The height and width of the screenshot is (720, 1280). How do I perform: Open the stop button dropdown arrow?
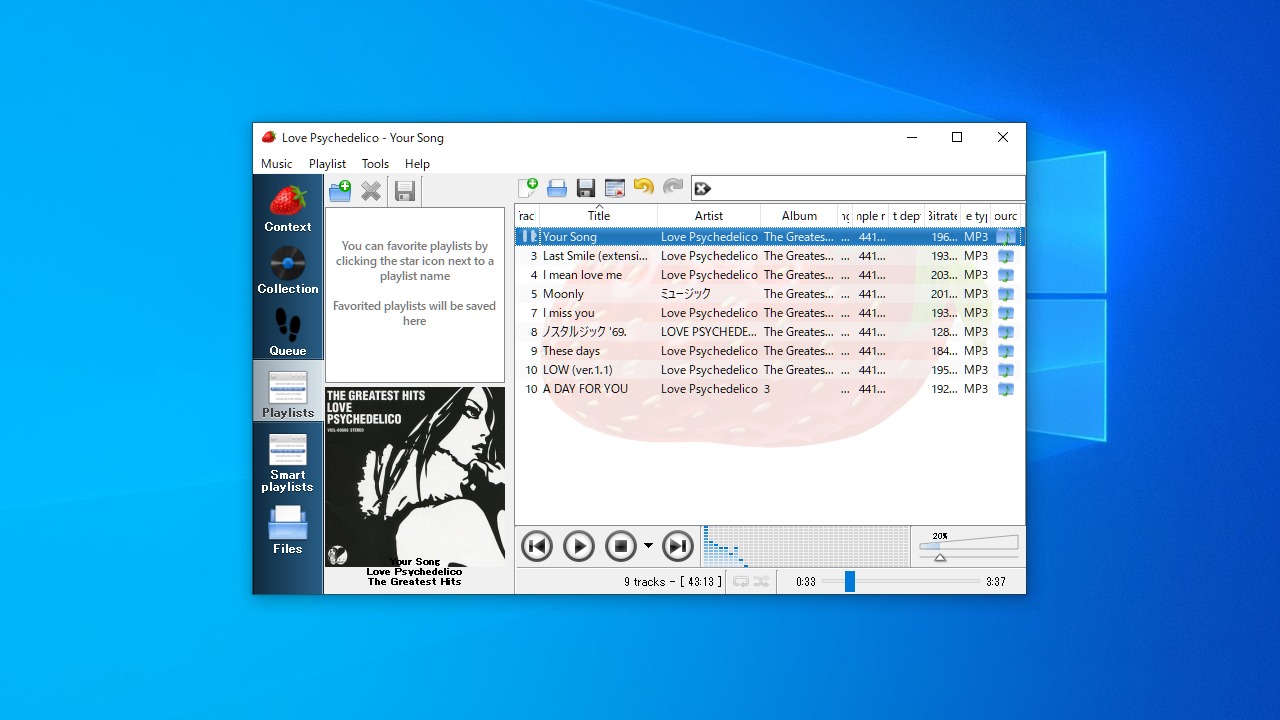click(x=648, y=546)
